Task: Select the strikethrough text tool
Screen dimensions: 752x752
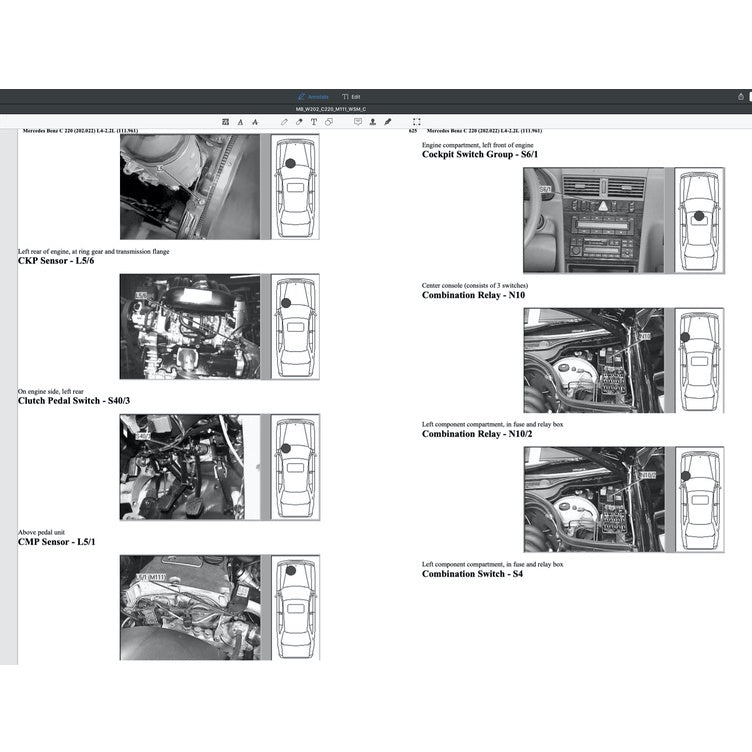Action: (x=255, y=121)
